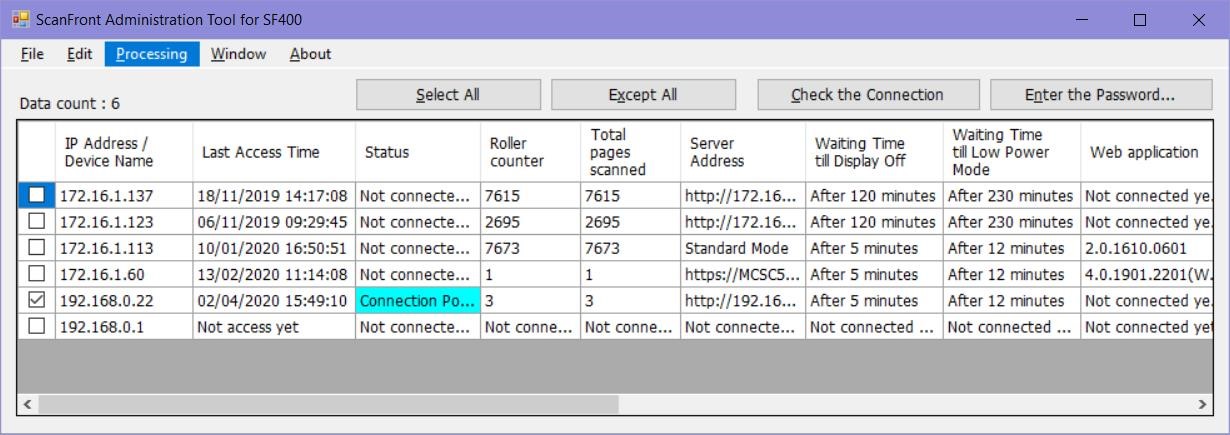Click Check the Connection button

pyautogui.click(x=867, y=95)
